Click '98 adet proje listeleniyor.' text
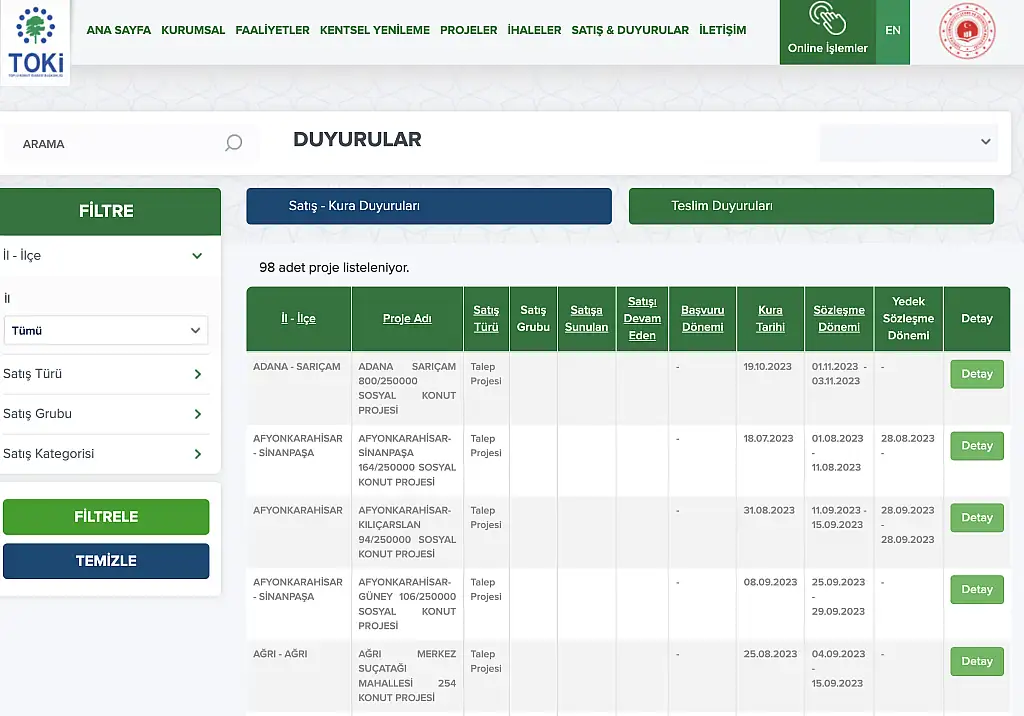This screenshot has width=1024, height=716. (334, 267)
